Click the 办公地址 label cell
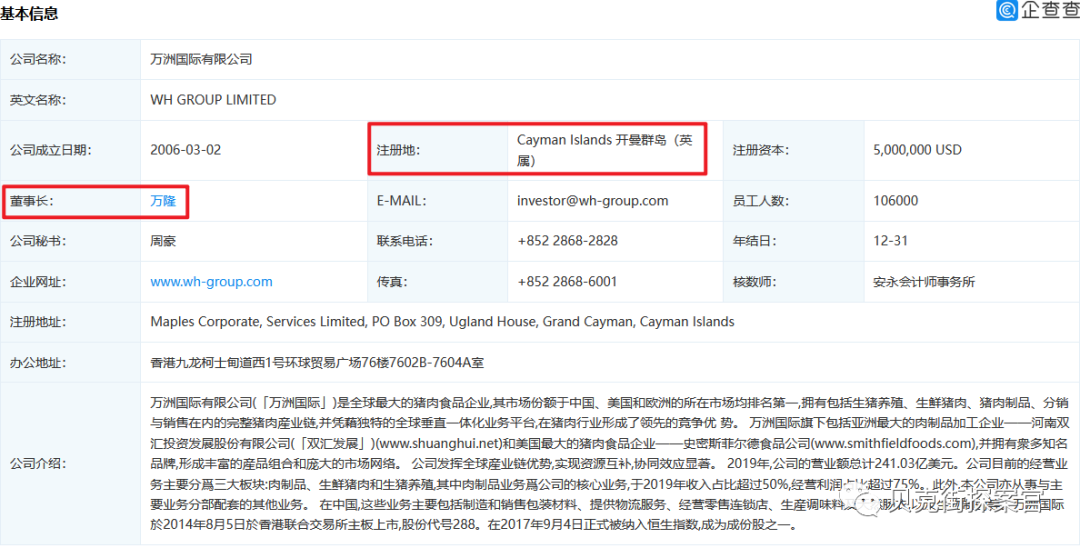This screenshot has height=548, width=1080. click(x=70, y=362)
